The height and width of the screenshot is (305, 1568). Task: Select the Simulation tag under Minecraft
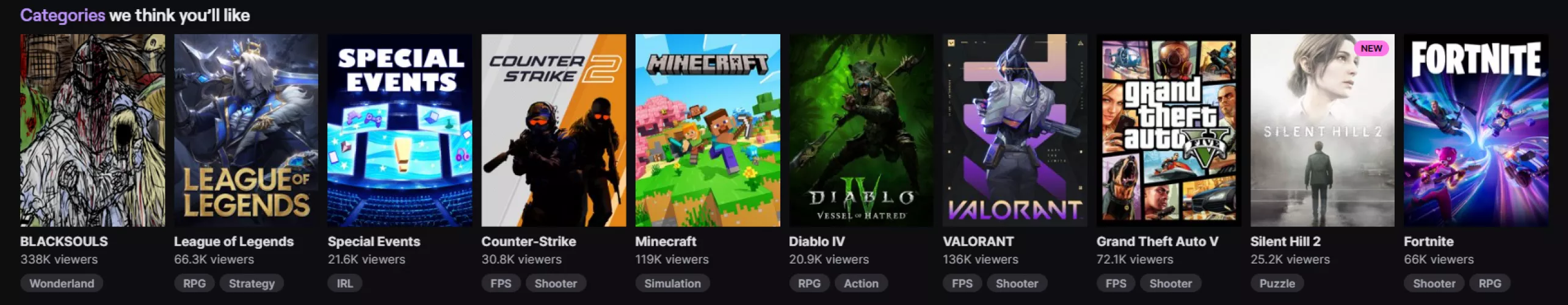coord(673,283)
